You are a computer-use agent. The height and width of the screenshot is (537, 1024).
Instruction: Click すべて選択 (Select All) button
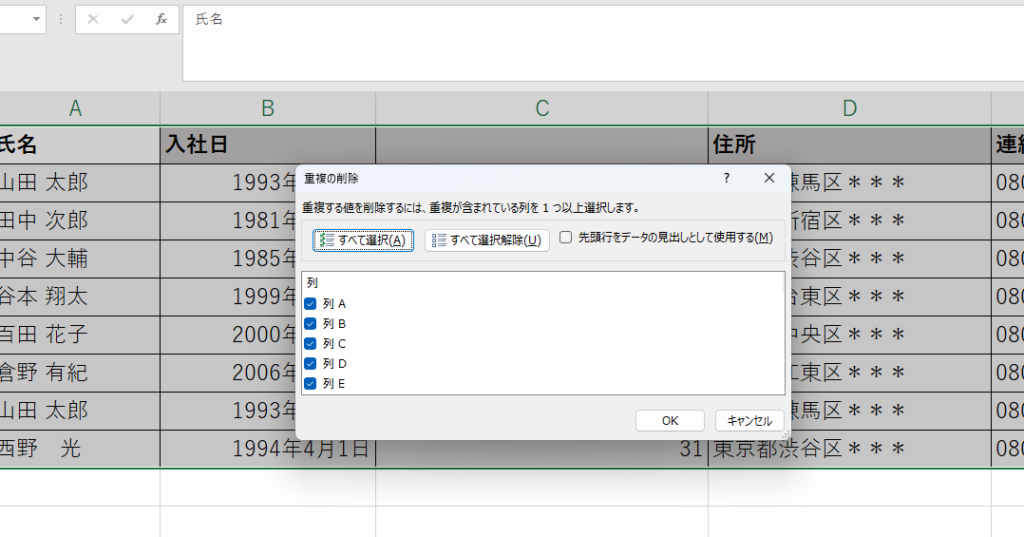(363, 240)
